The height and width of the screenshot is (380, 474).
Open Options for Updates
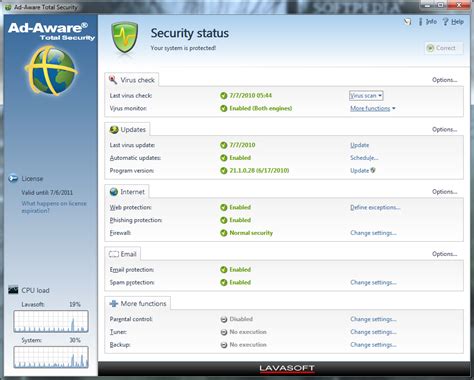point(445,129)
